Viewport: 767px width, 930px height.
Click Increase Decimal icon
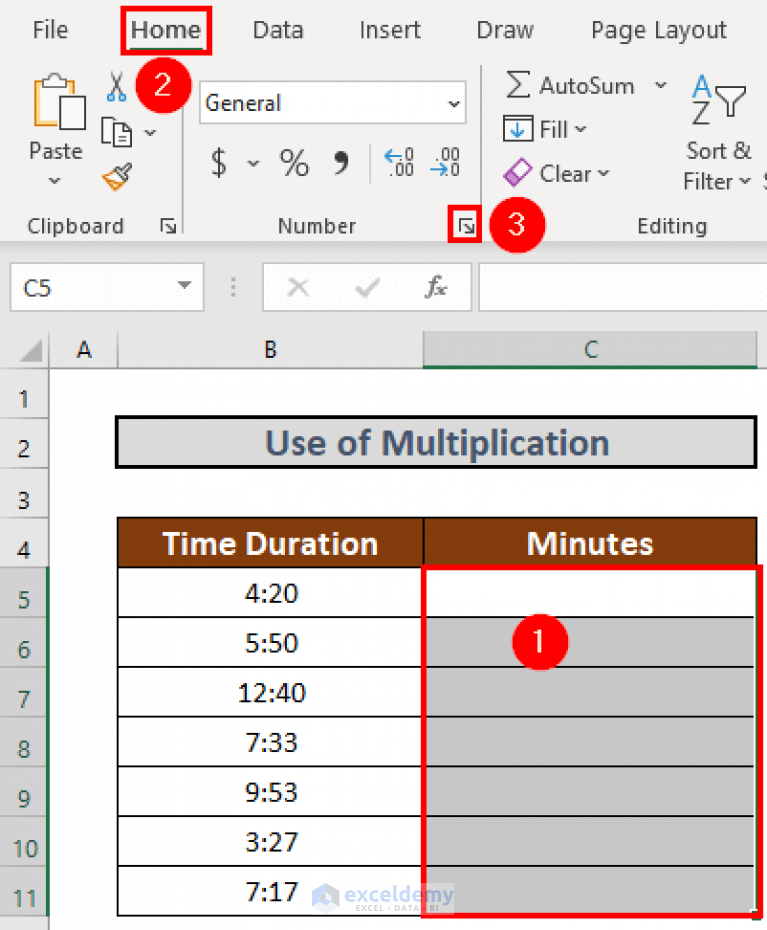tap(399, 163)
